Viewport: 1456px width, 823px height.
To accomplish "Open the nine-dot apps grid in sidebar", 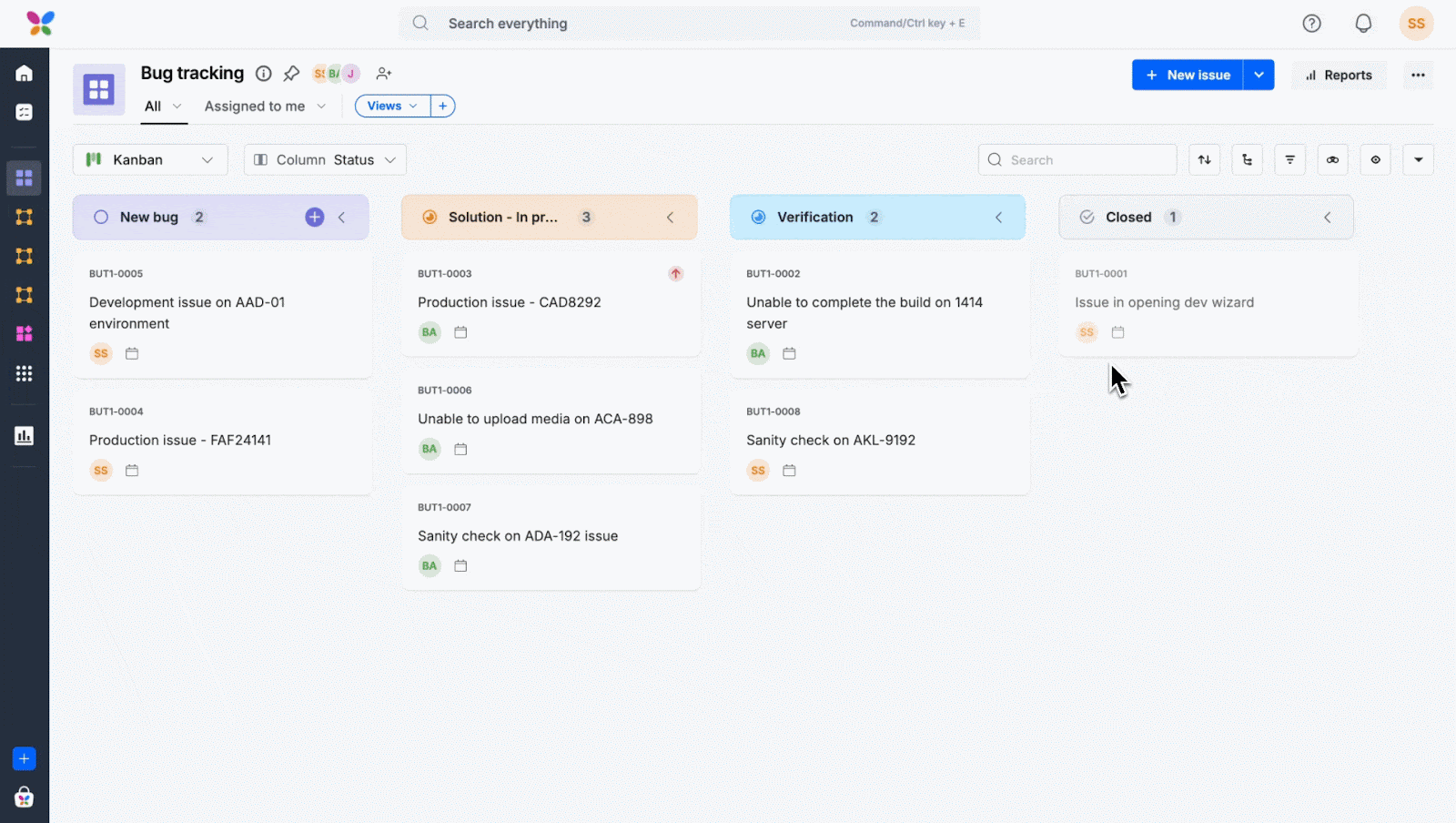I will (x=25, y=373).
